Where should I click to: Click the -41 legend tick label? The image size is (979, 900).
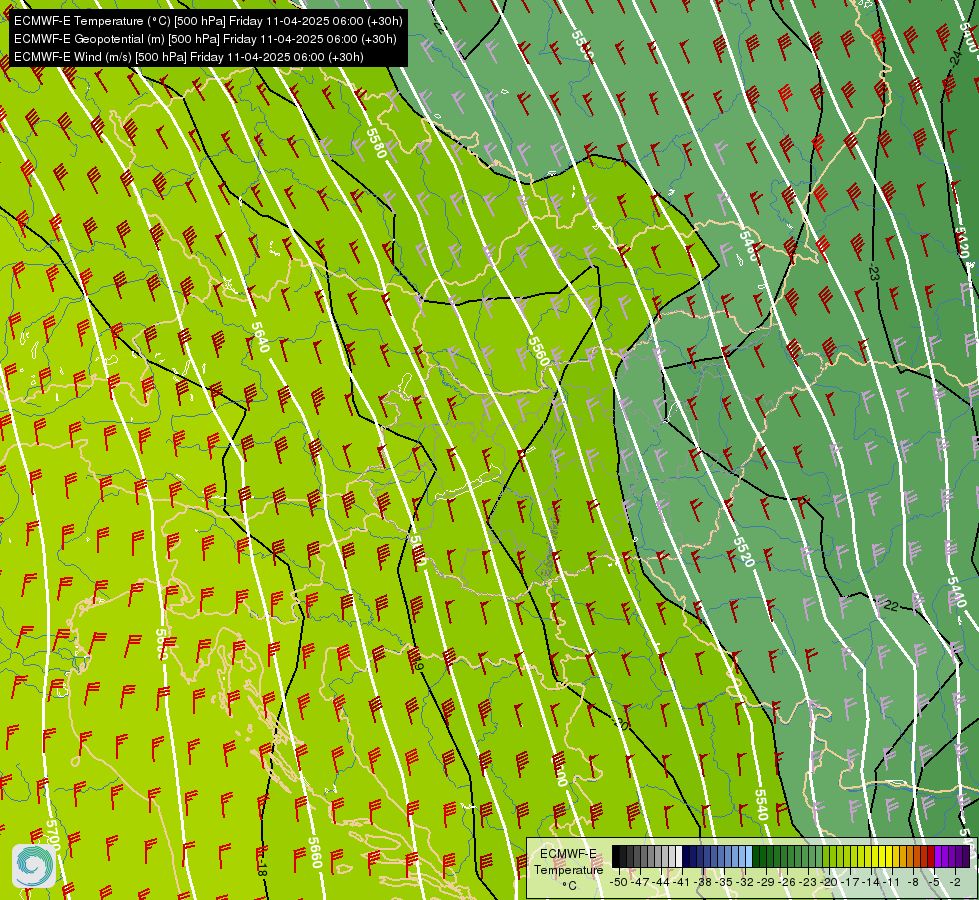[682, 882]
